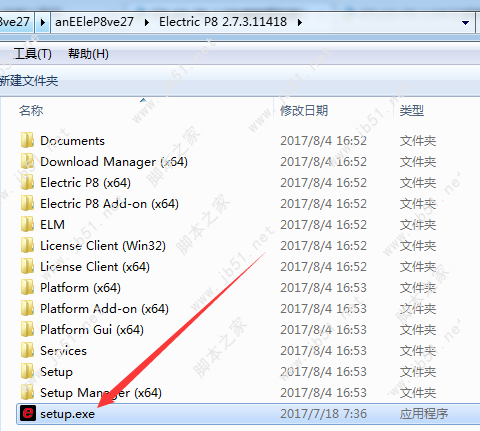Select the Setup folder name
Viewport: 480px width, 431px height.
[56, 372]
